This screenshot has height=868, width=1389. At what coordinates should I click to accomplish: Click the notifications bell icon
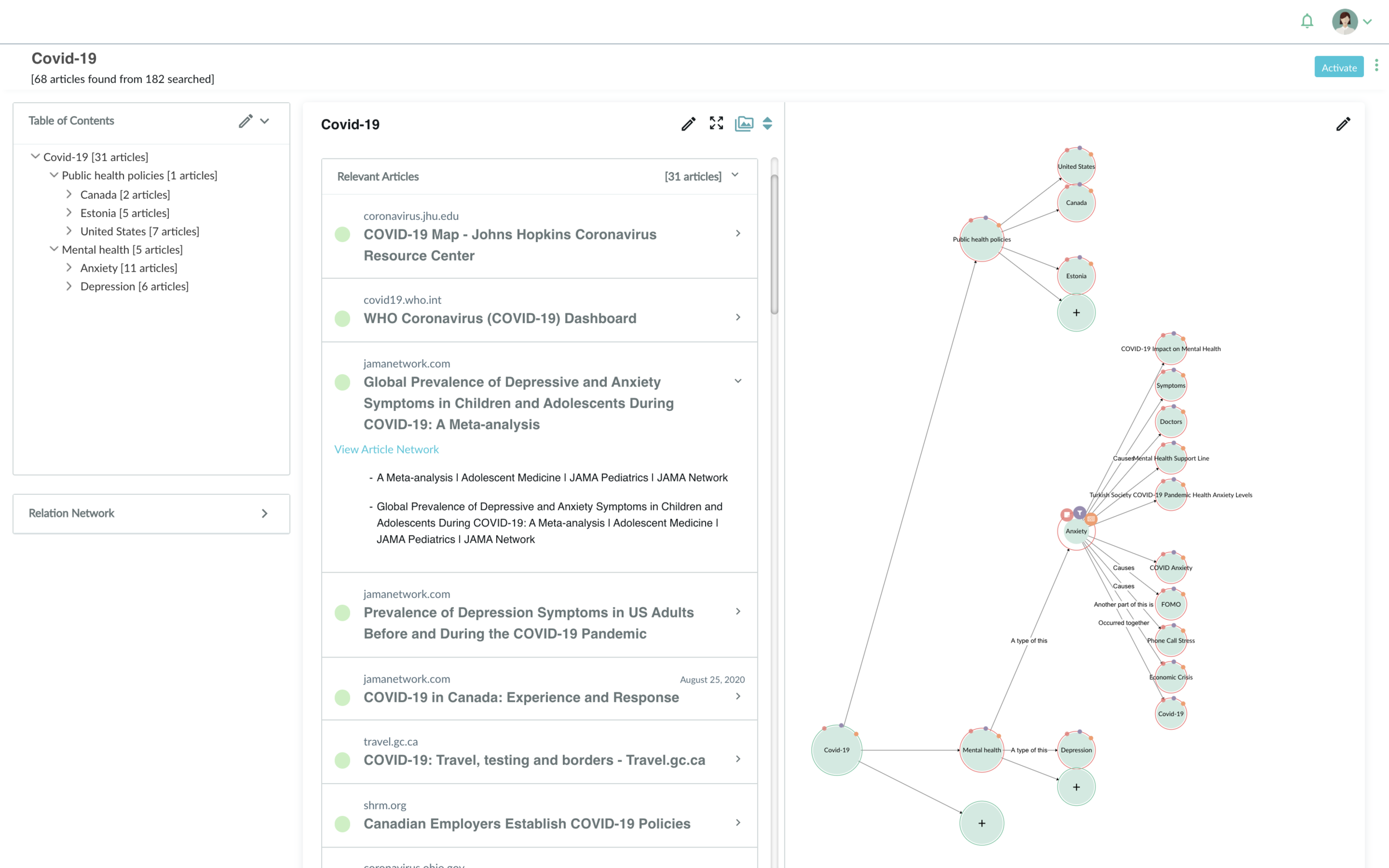(x=1307, y=22)
